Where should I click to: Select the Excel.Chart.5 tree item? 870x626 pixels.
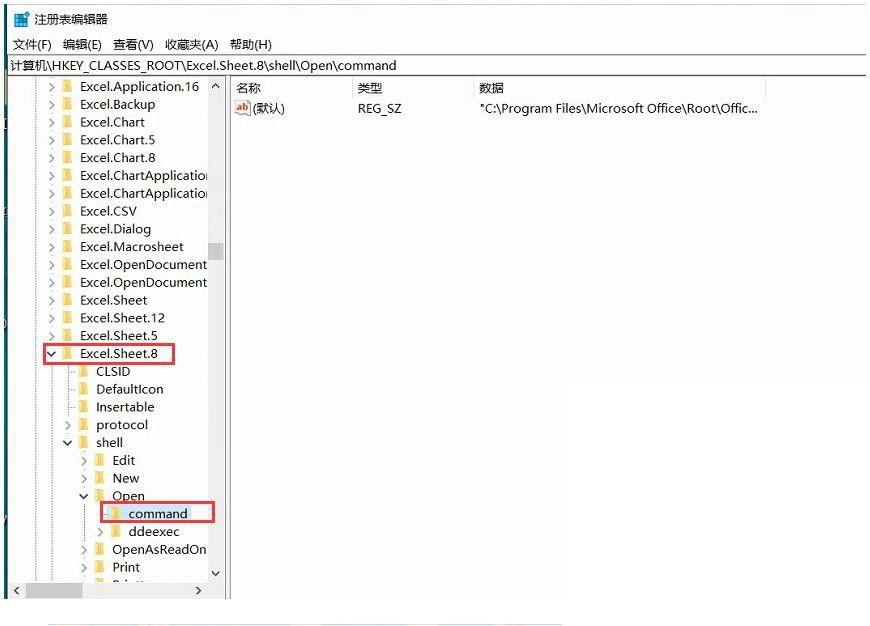pyautogui.click(x=117, y=140)
